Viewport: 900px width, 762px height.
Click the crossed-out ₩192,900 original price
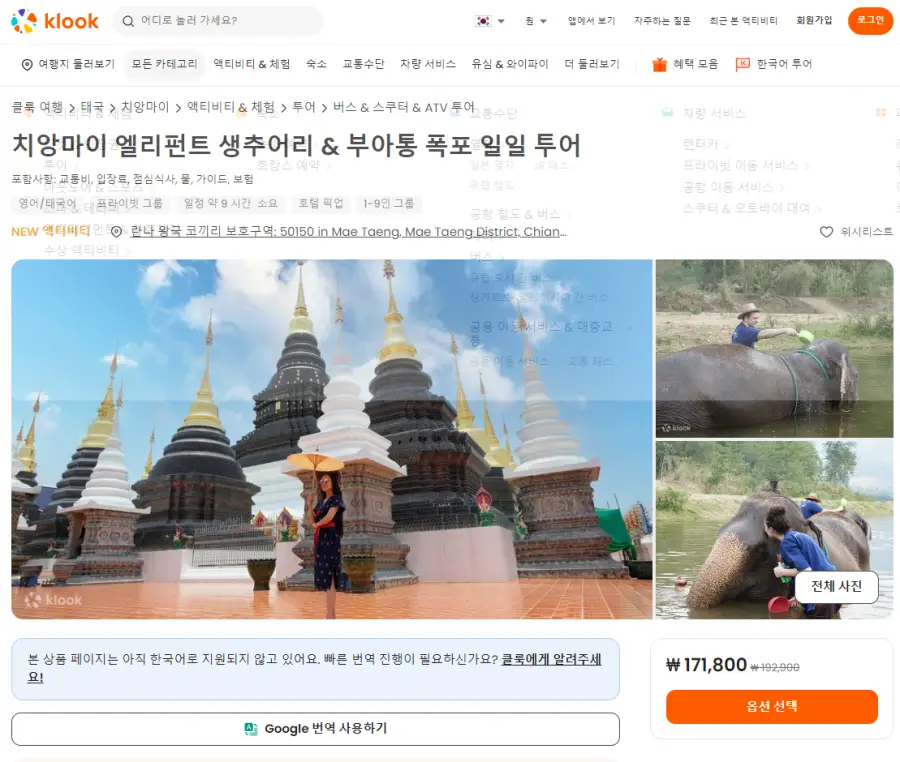pos(775,667)
